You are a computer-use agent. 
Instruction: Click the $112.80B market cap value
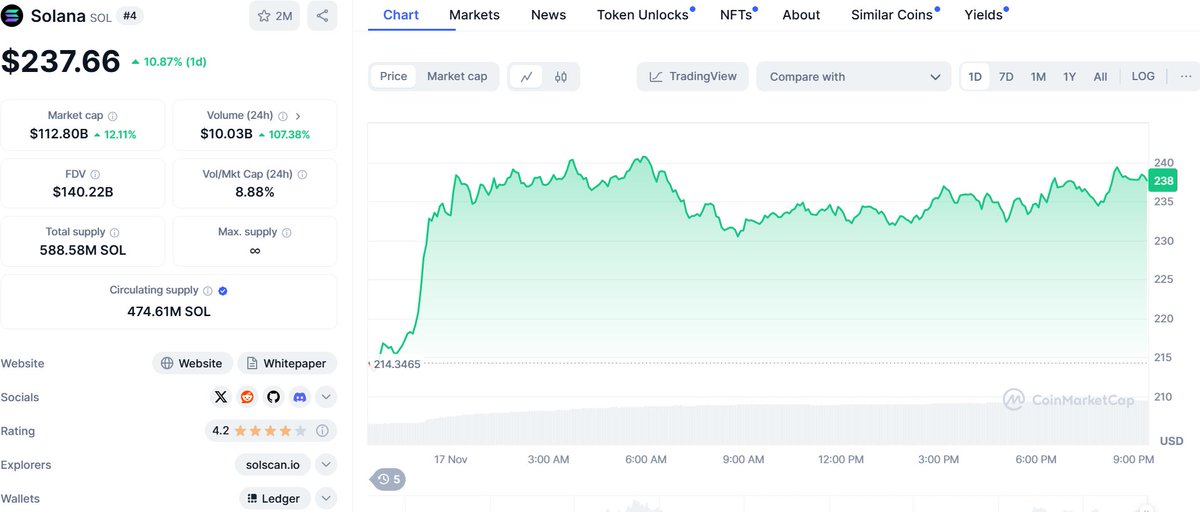pos(59,134)
